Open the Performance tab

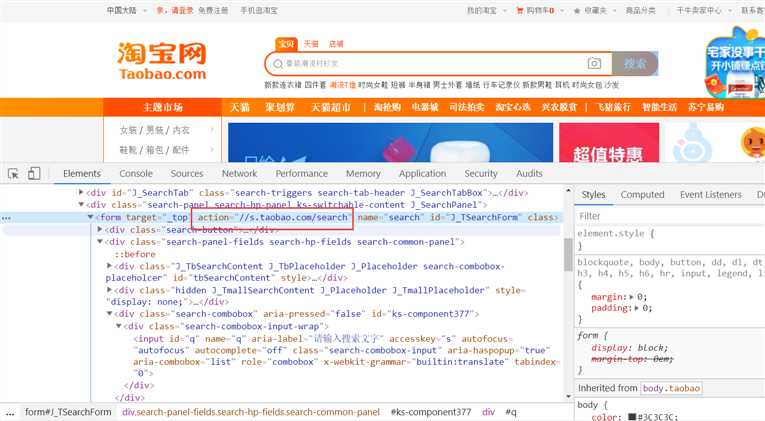point(302,174)
